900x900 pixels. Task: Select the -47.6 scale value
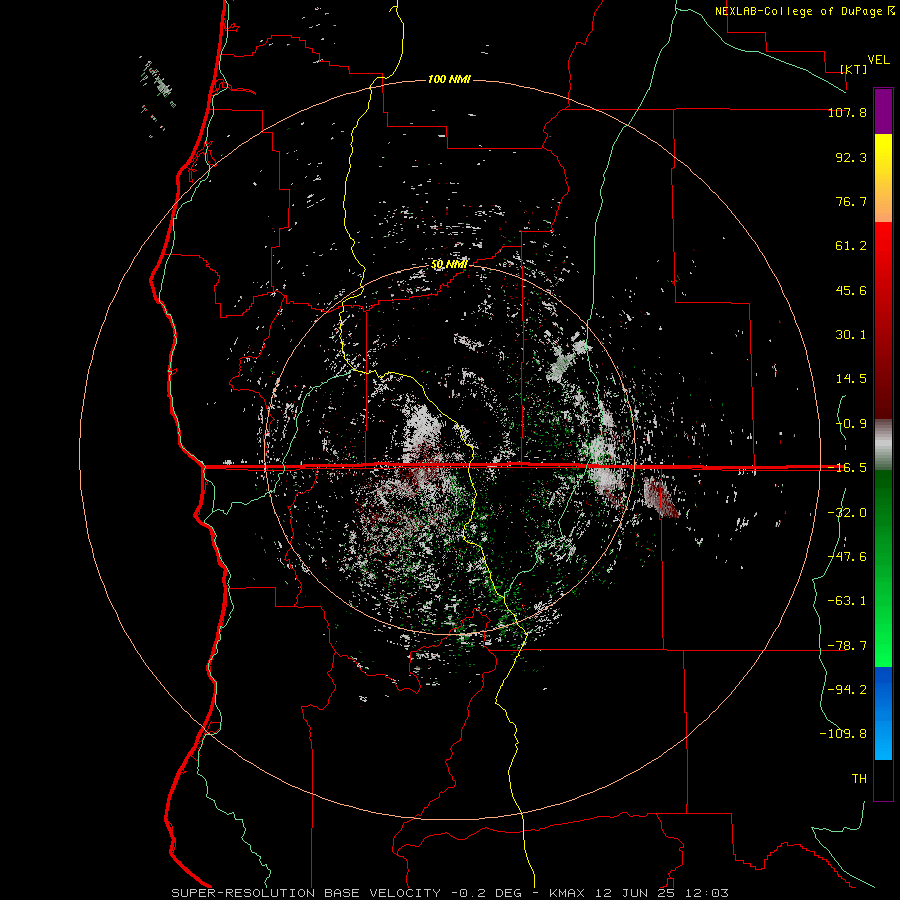coord(847,557)
